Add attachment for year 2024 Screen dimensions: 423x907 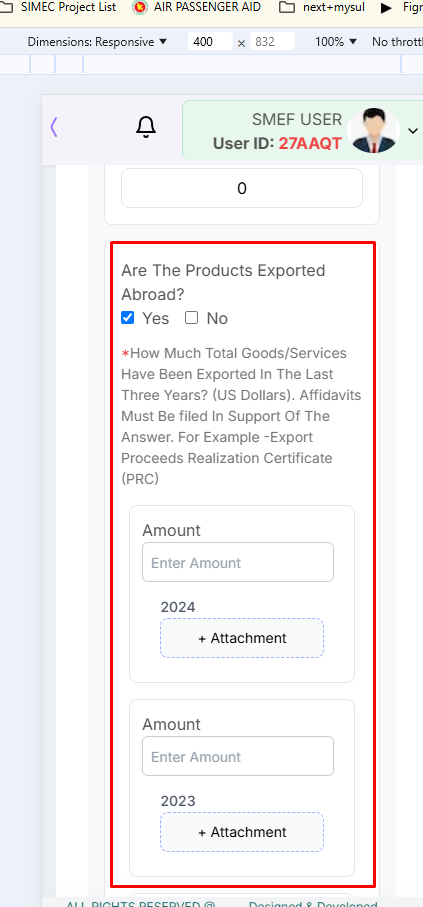[x=242, y=638]
